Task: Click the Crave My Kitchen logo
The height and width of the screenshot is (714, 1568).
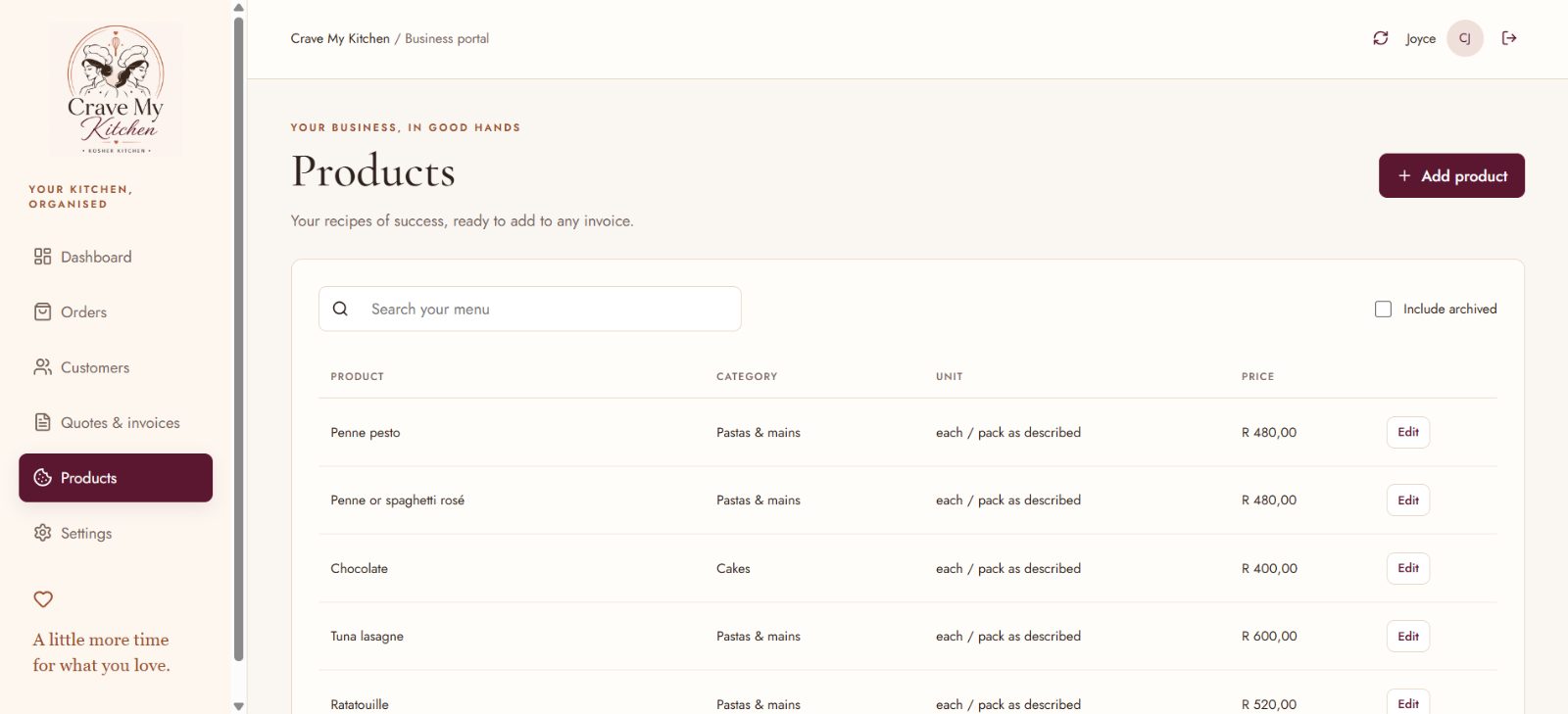Action: 116,90
